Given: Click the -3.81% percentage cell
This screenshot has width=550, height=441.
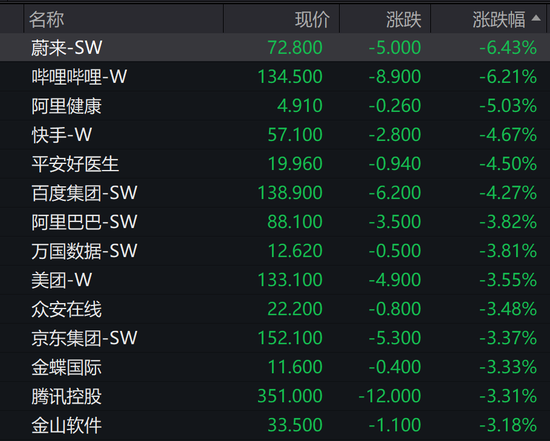Looking at the screenshot, I should (x=508, y=251).
